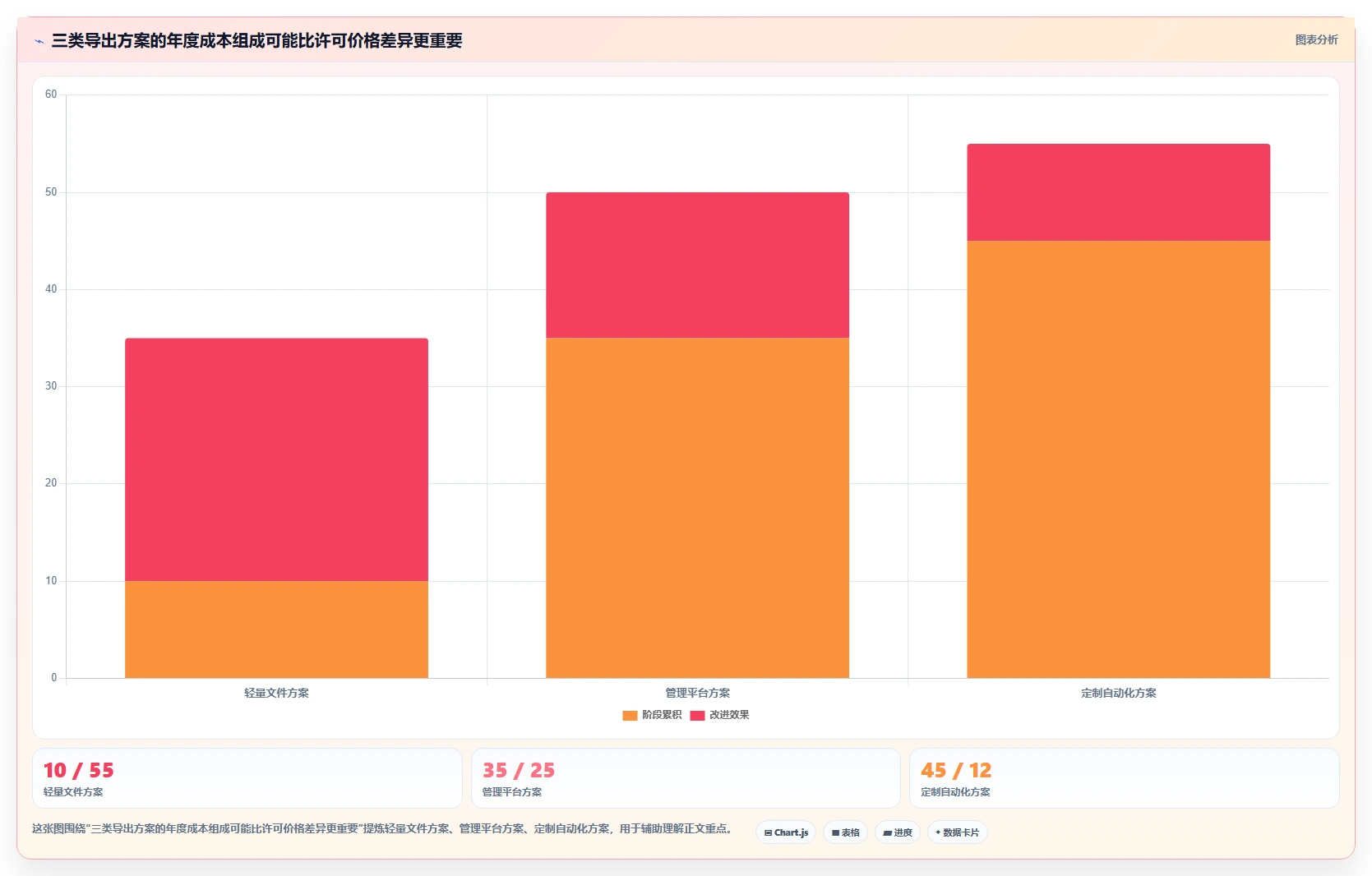Click the 35 / 25 stat value
Image resolution: width=1372 pixels, height=876 pixels.
pyautogui.click(x=519, y=771)
